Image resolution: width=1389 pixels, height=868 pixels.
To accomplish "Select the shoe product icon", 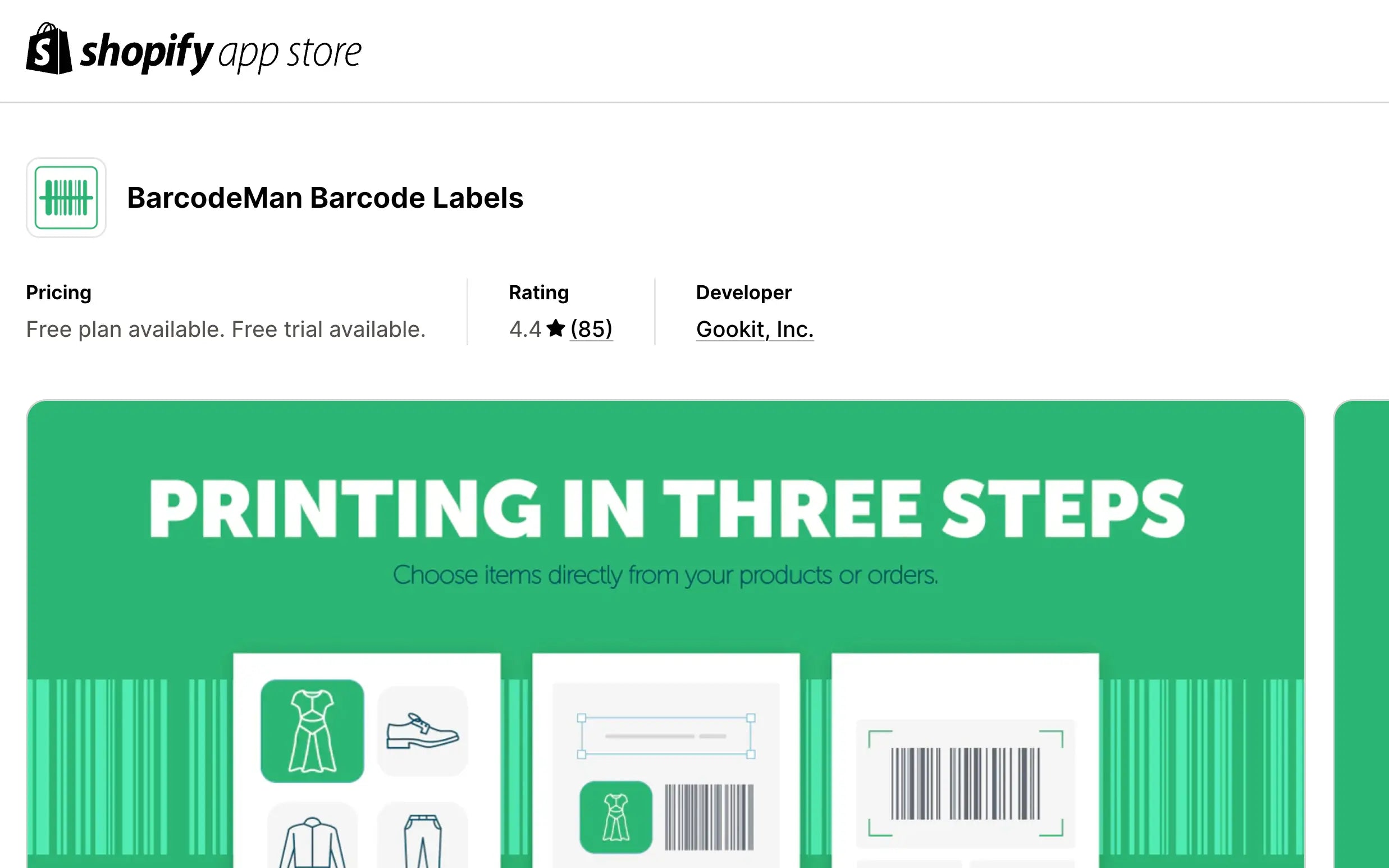I will pyautogui.click(x=422, y=731).
